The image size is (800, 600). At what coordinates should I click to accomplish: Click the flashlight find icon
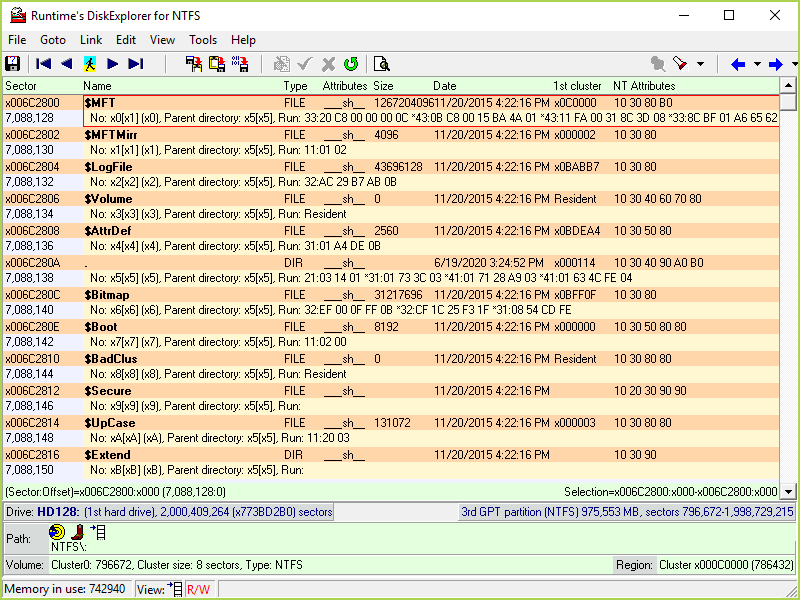[680, 64]
